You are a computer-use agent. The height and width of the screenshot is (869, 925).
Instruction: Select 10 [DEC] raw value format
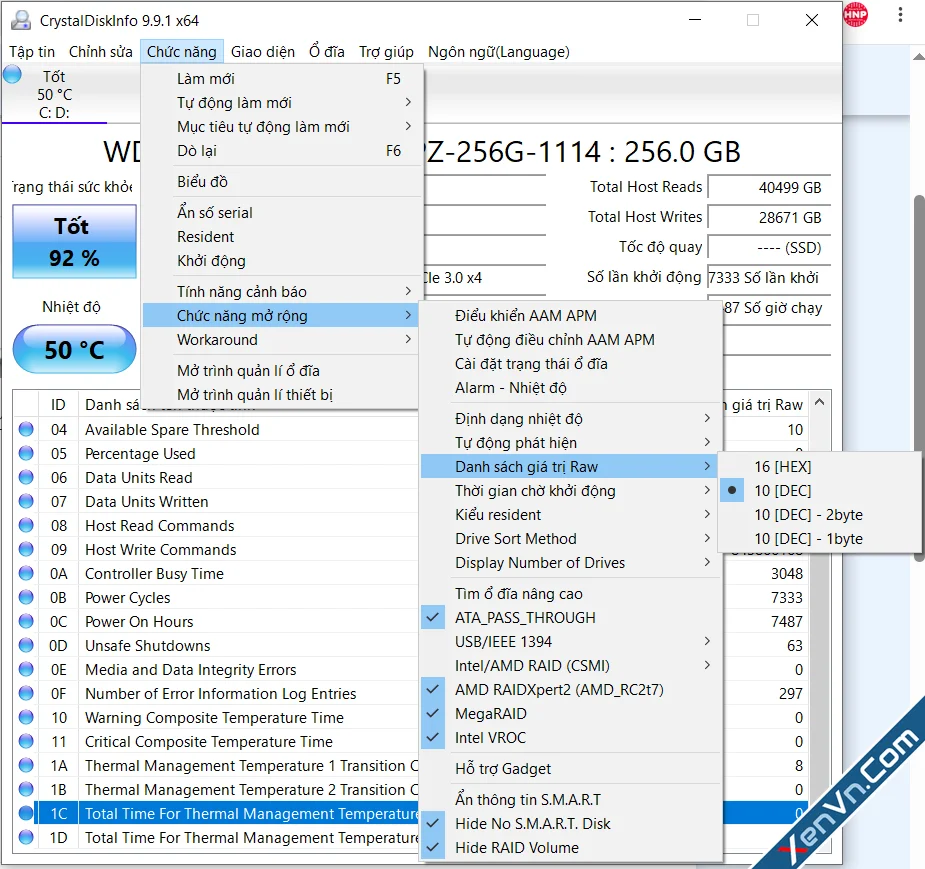coord(819,490)
